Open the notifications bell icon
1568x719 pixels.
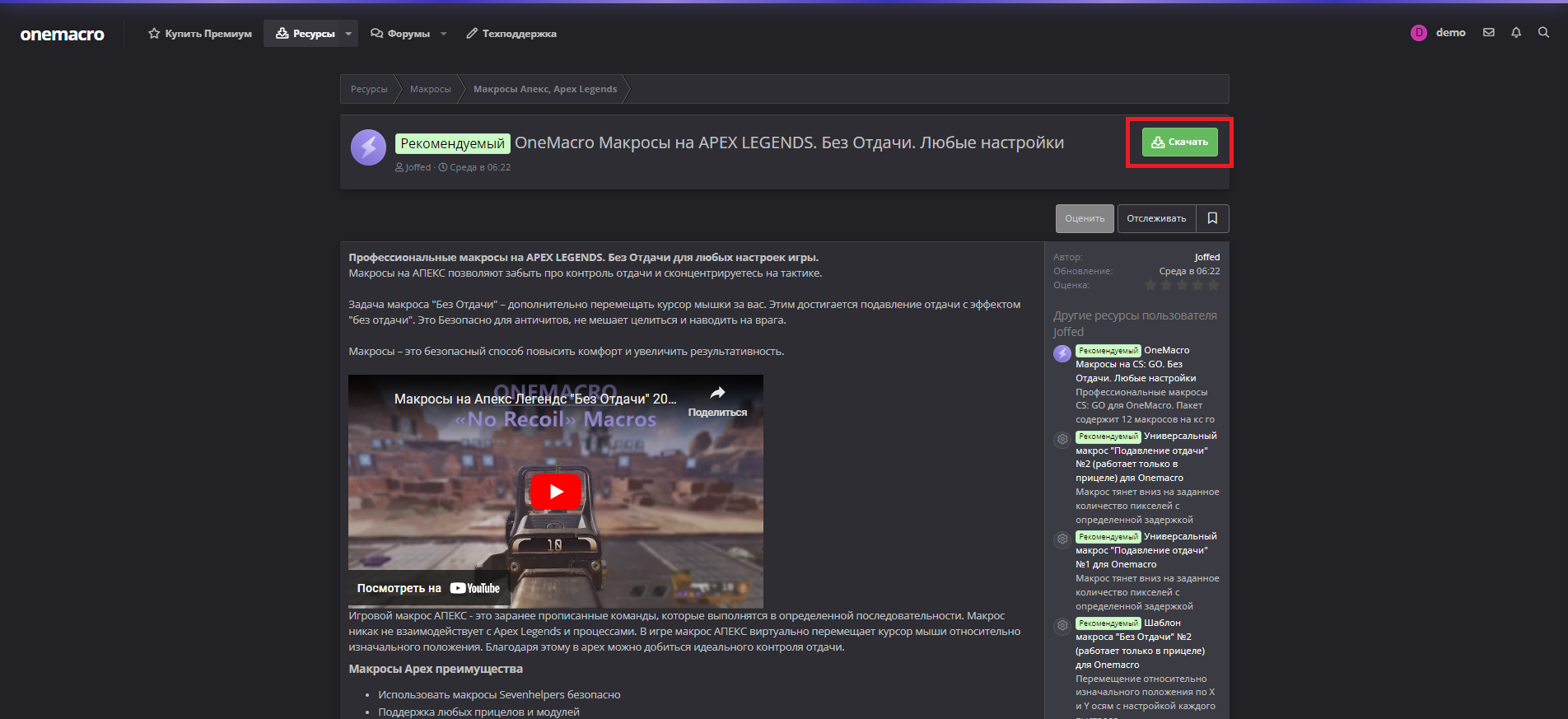(x=1516, y=33)
